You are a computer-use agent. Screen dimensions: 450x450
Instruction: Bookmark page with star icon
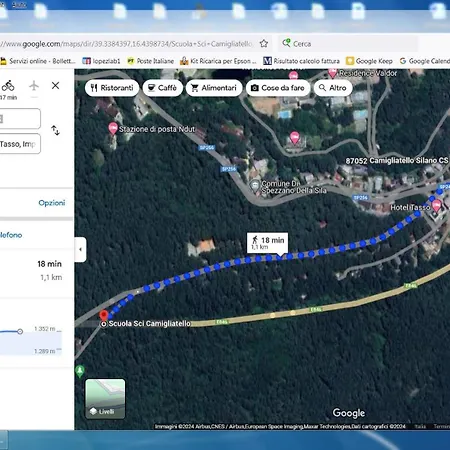click(264, 43)
